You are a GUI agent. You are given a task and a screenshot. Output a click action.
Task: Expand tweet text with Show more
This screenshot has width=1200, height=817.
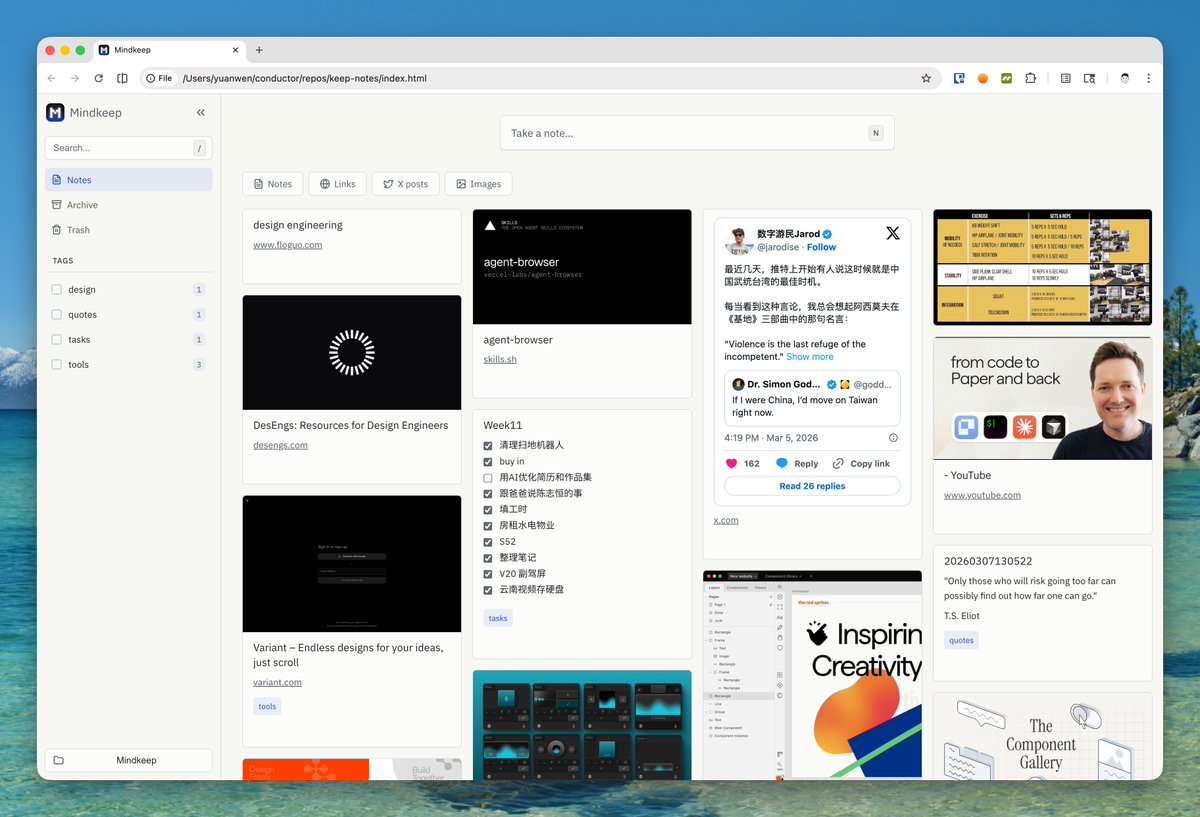click(810, 357)
